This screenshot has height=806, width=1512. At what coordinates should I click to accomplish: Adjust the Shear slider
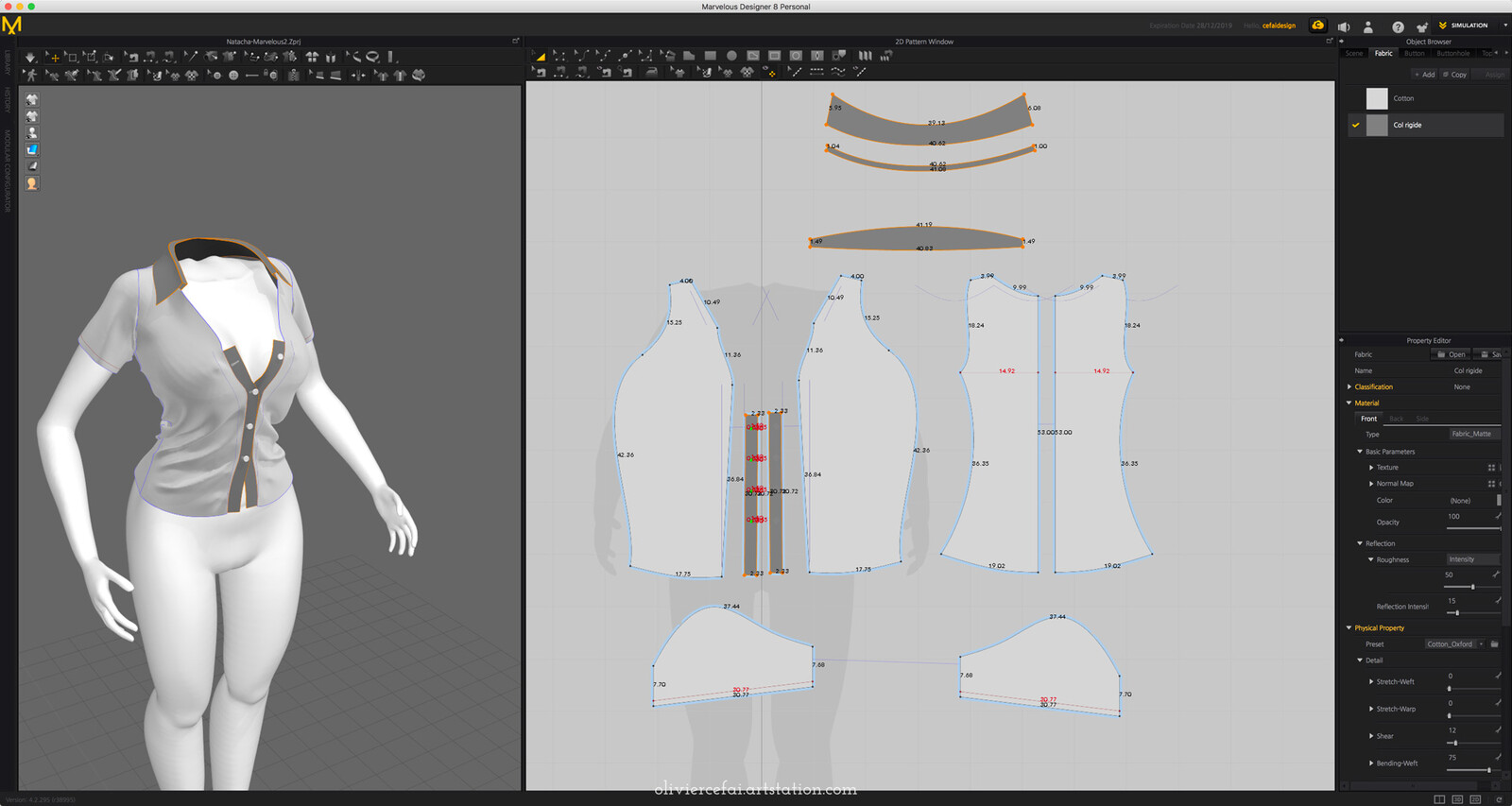[1455, 743]
